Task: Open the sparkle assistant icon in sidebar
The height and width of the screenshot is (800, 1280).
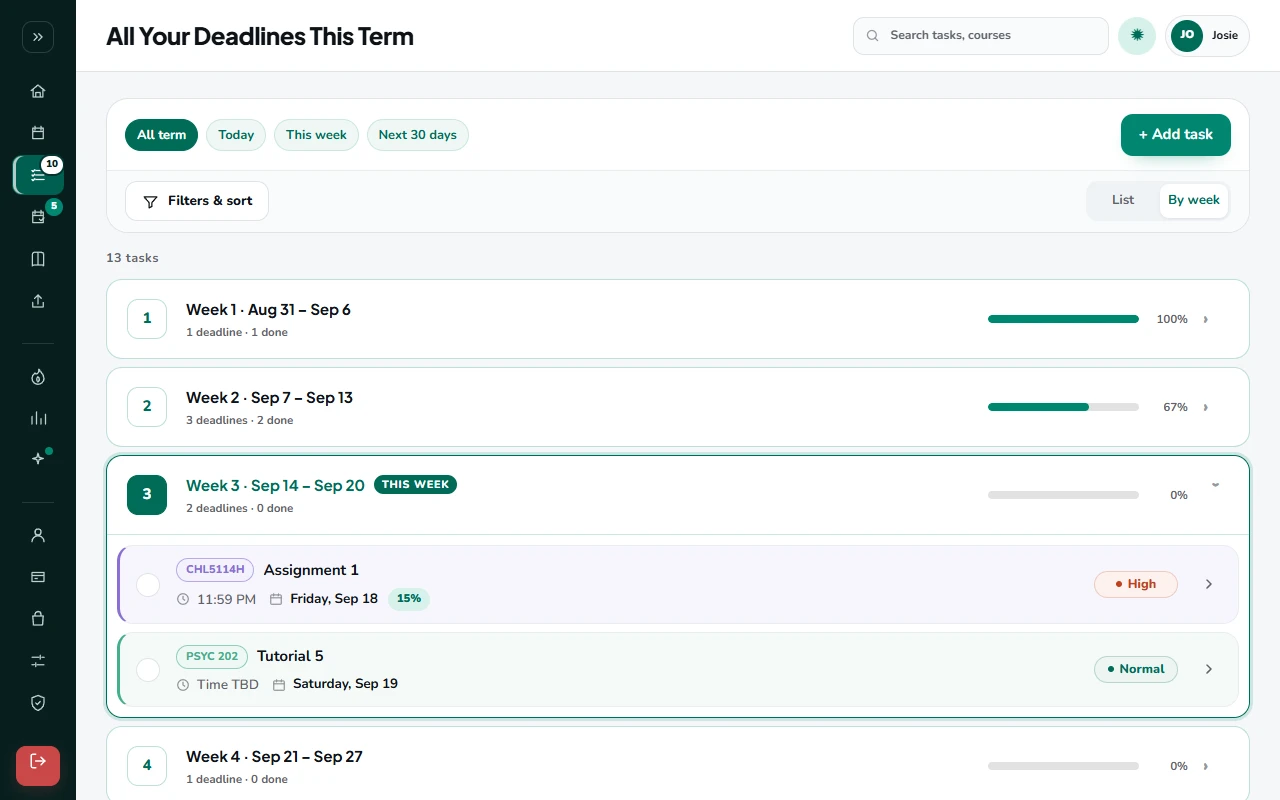Action: [38, 459]
